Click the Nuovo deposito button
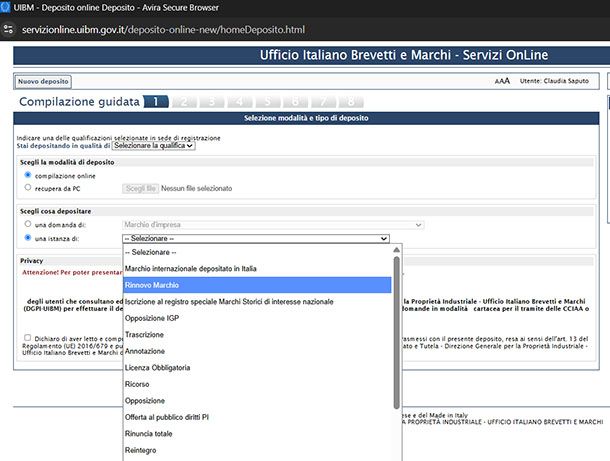This screenshot has width=610, height=461. coord(43,81)
